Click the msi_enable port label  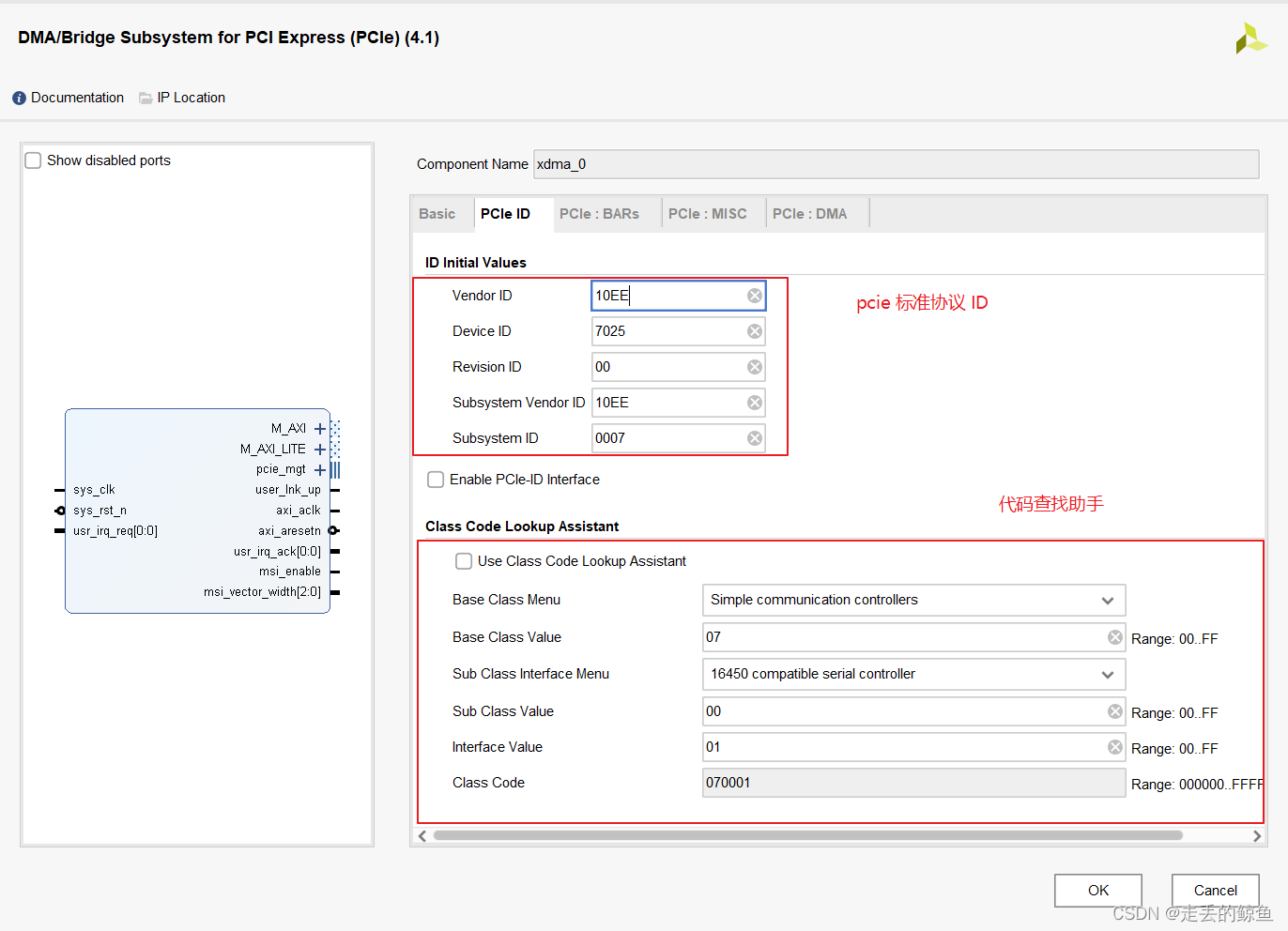pyautogui.click(x=290, y=572)
